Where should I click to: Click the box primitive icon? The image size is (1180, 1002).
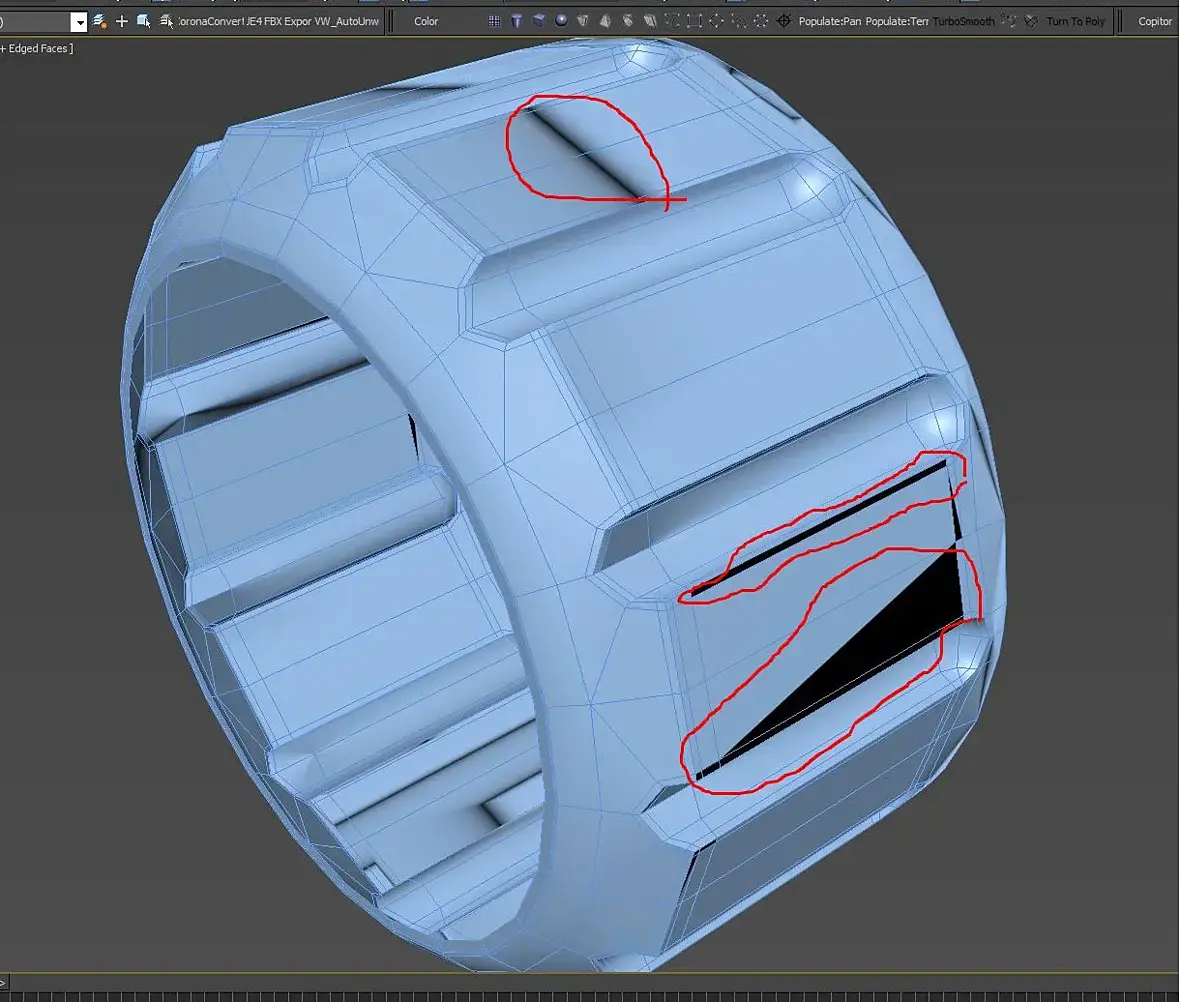539,20
